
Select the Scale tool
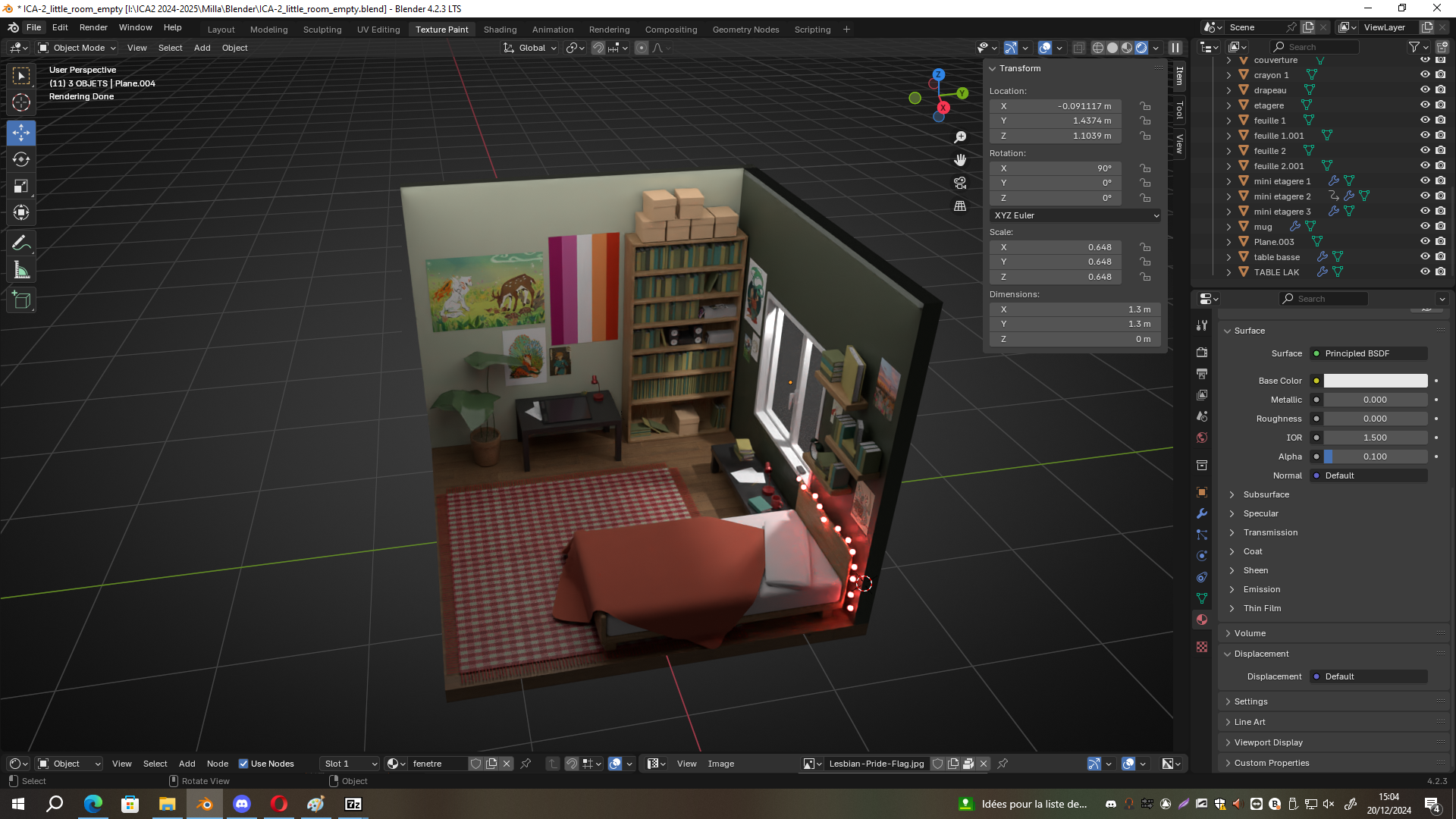21,186
